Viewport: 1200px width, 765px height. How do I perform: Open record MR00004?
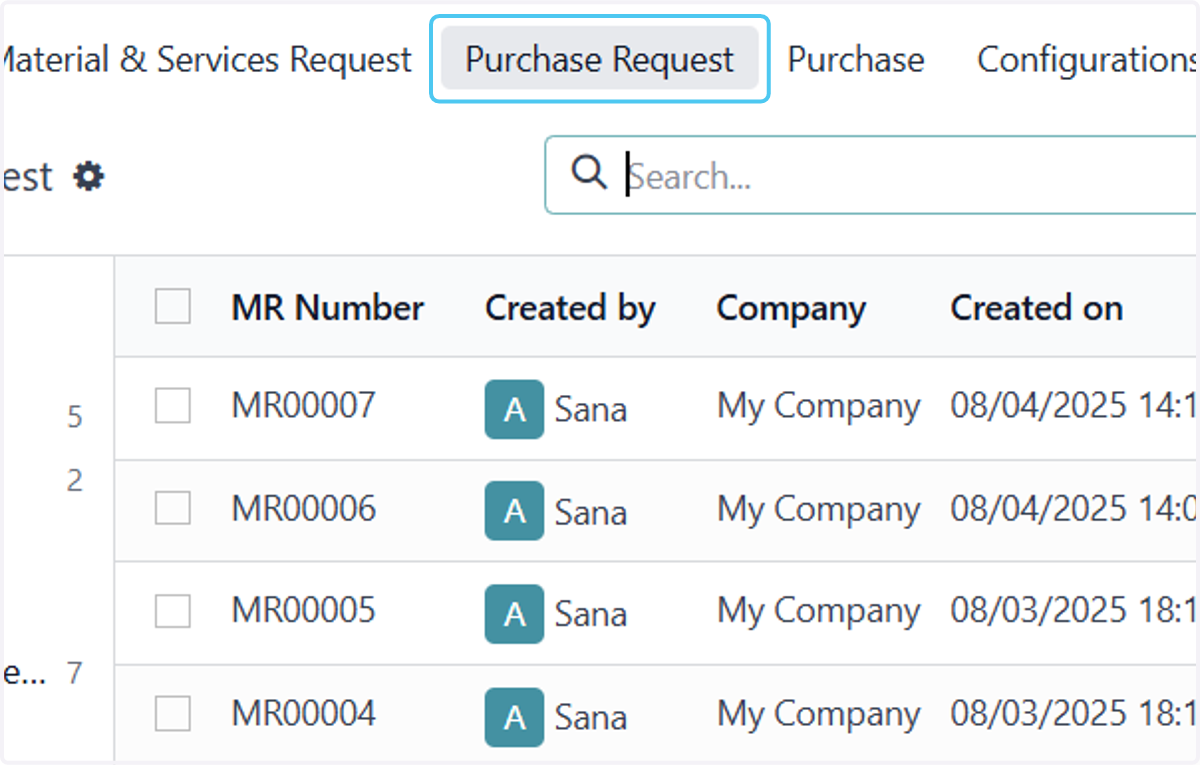click(304, 713)
